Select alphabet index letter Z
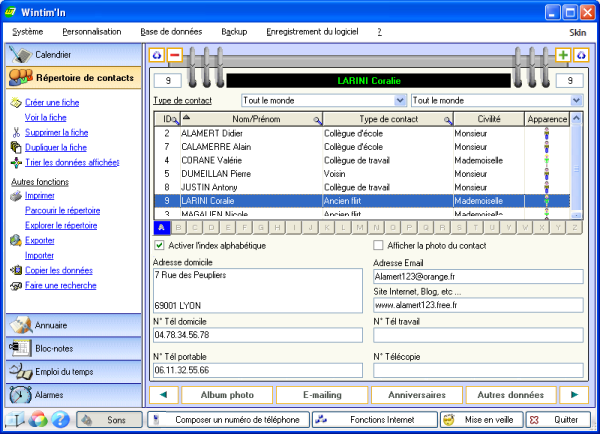This screenshot has width=600, height=434. coord(574,228)
